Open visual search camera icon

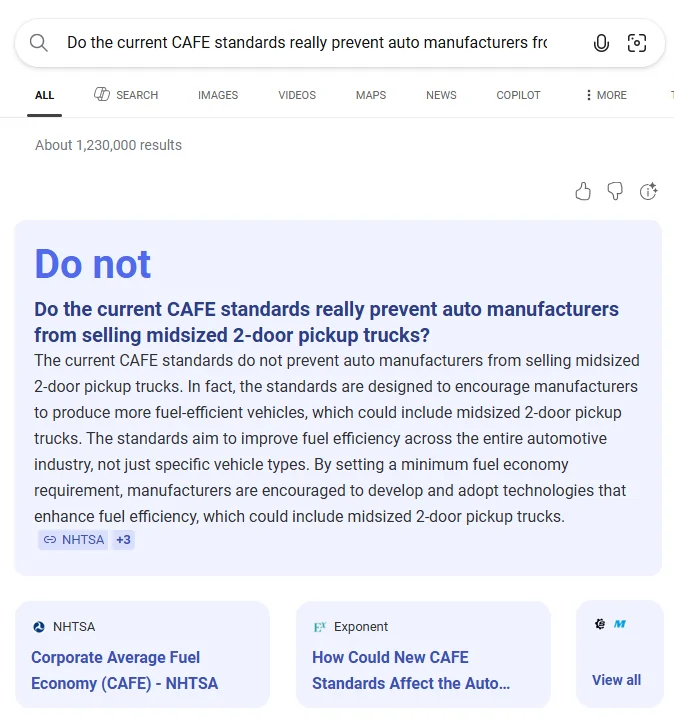[x=637, y=43]
